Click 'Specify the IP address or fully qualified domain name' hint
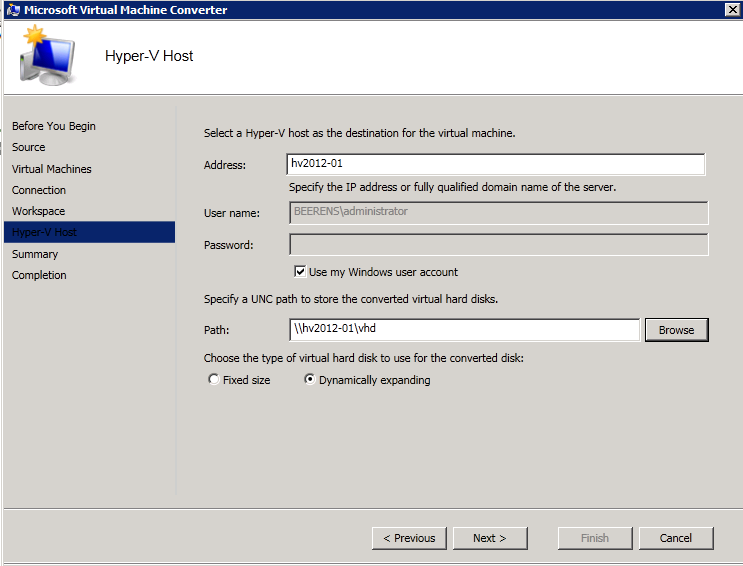The width and height of the screenshot is (743, 566). [453, 187]
